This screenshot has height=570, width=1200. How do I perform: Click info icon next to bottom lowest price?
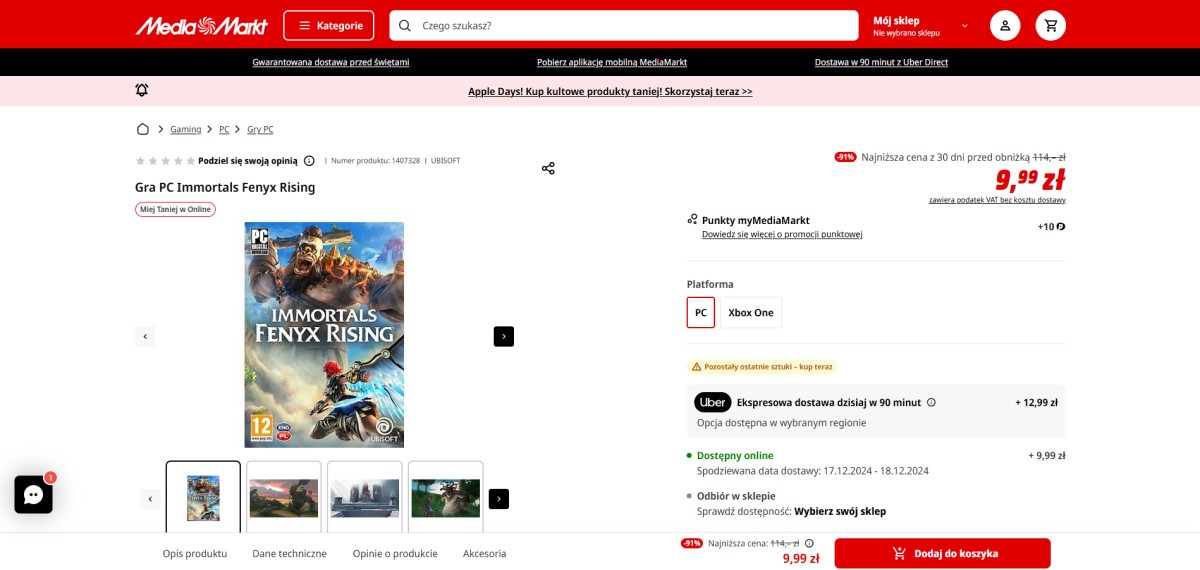809,543
